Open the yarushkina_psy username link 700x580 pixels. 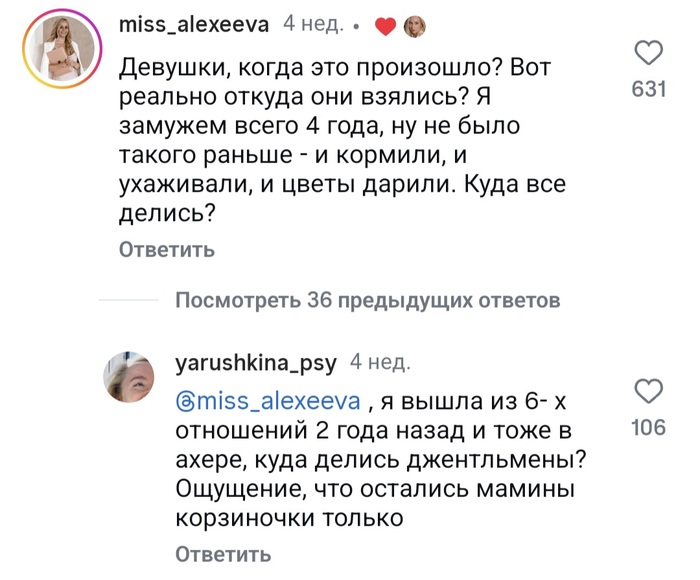[x=255, y=362]
